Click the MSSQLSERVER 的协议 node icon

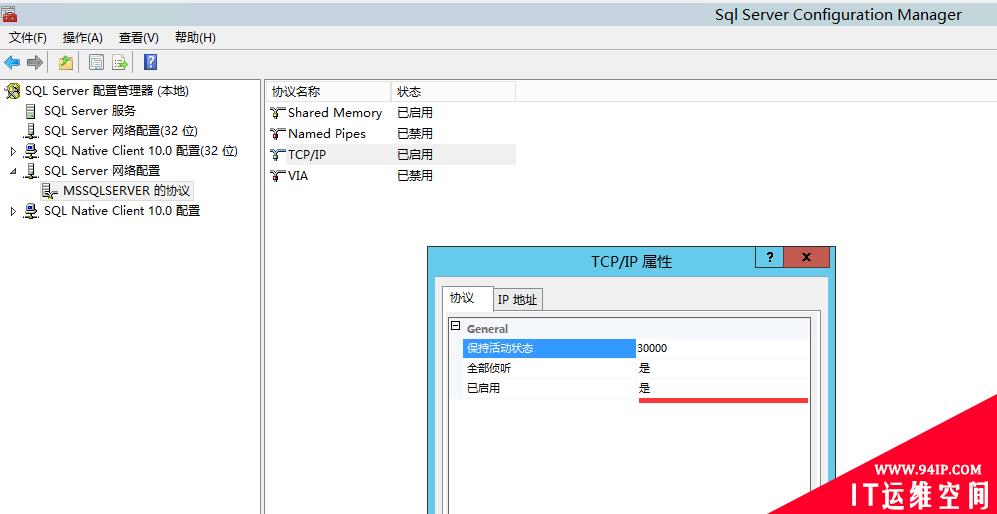[x=50, y=191]
